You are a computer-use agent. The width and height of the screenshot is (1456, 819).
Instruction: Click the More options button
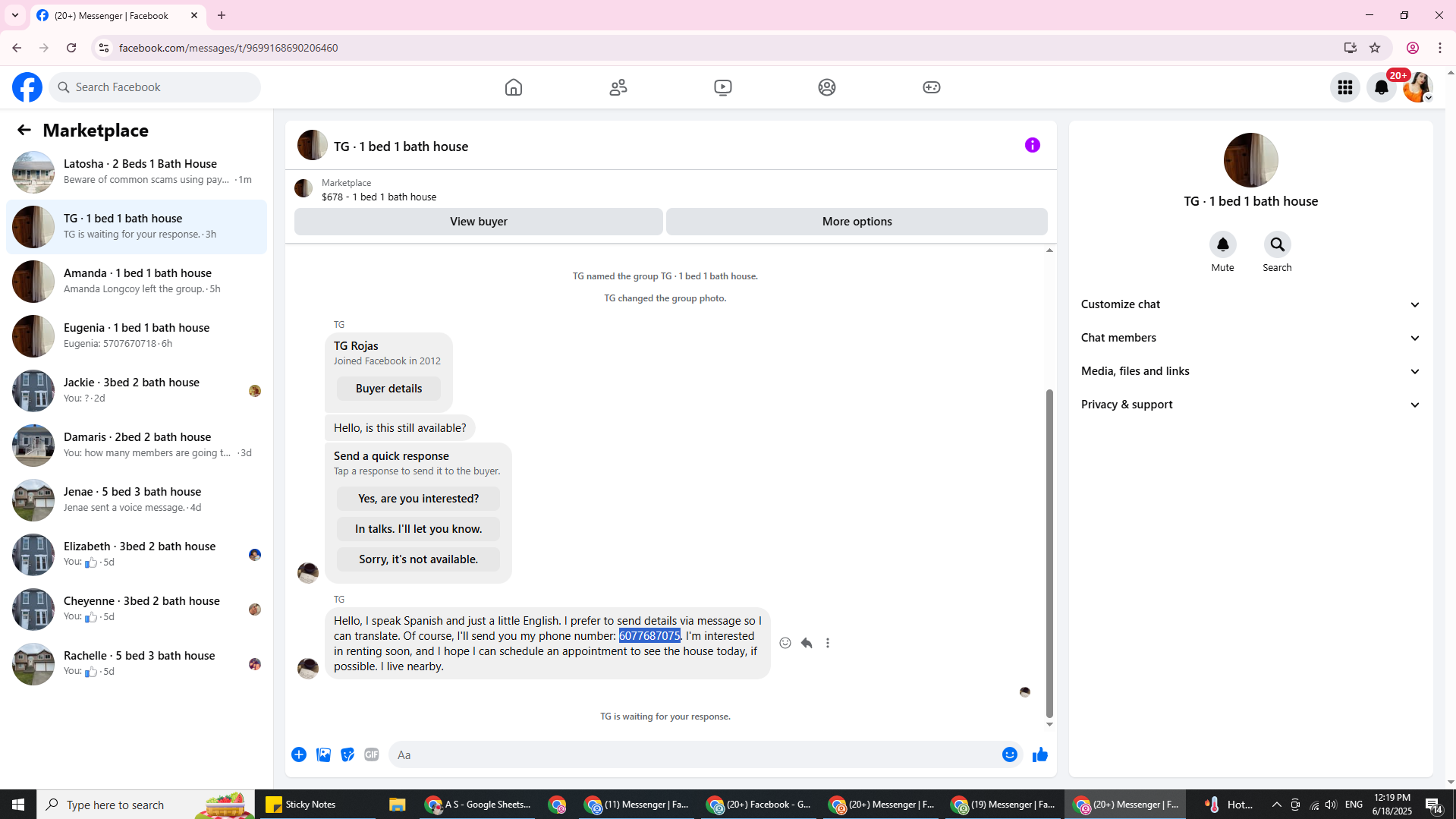pyautogui.click(x=857, y=222)
